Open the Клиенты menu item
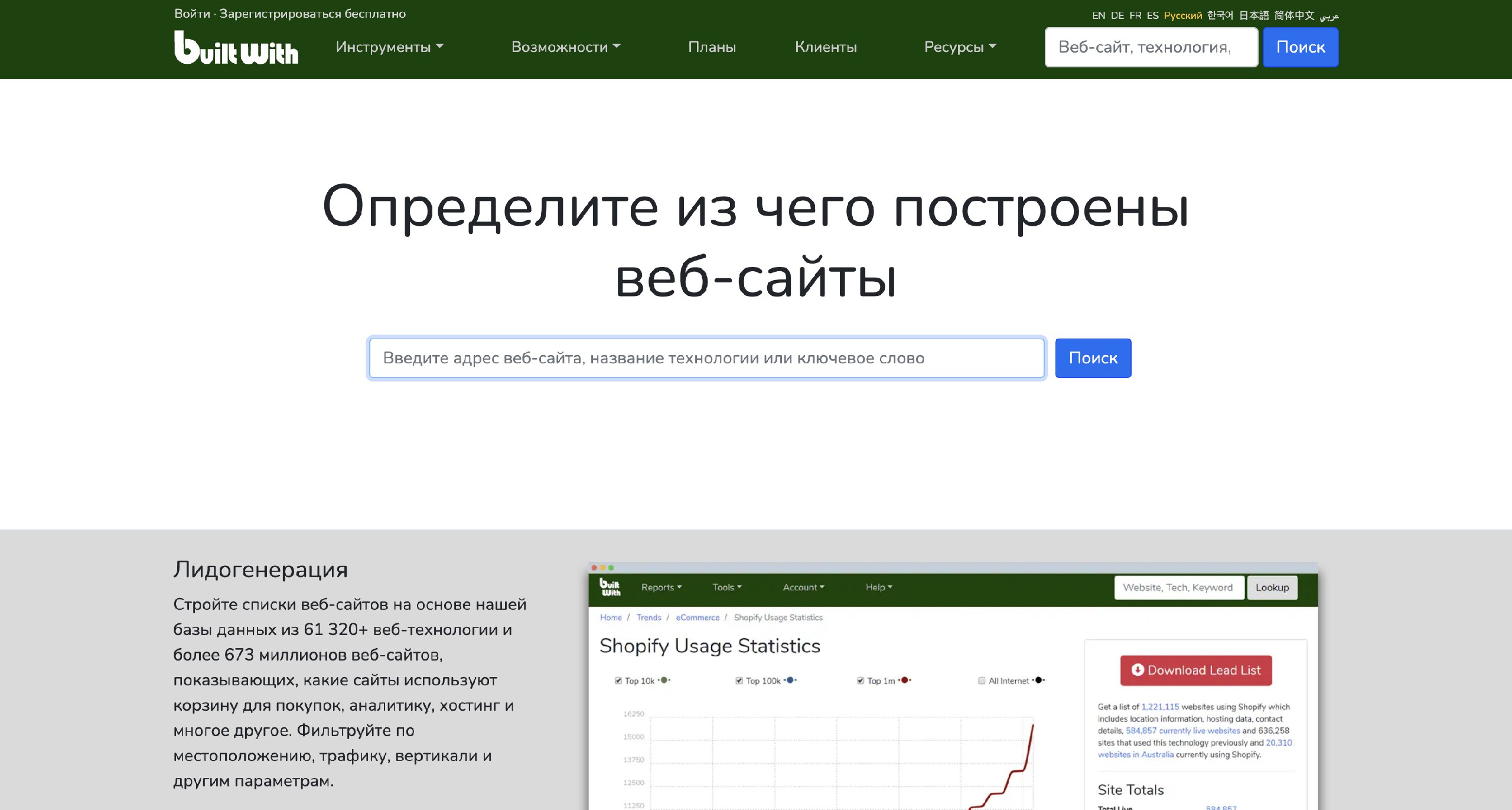 pyautogui.click(x=825, y=47)
